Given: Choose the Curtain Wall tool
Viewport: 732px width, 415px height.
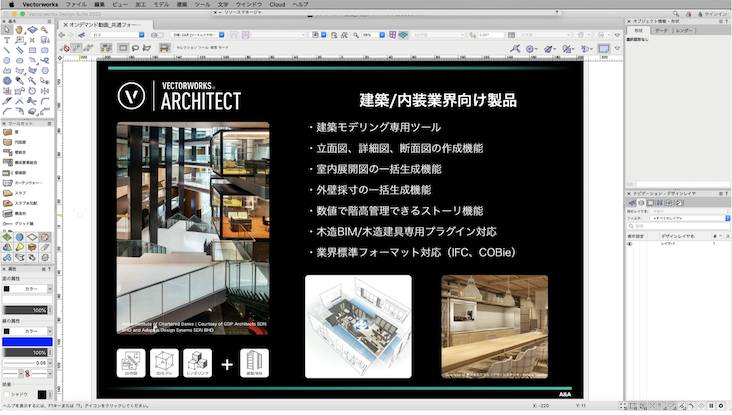Looking at the screenshot, I should (7, 183).
